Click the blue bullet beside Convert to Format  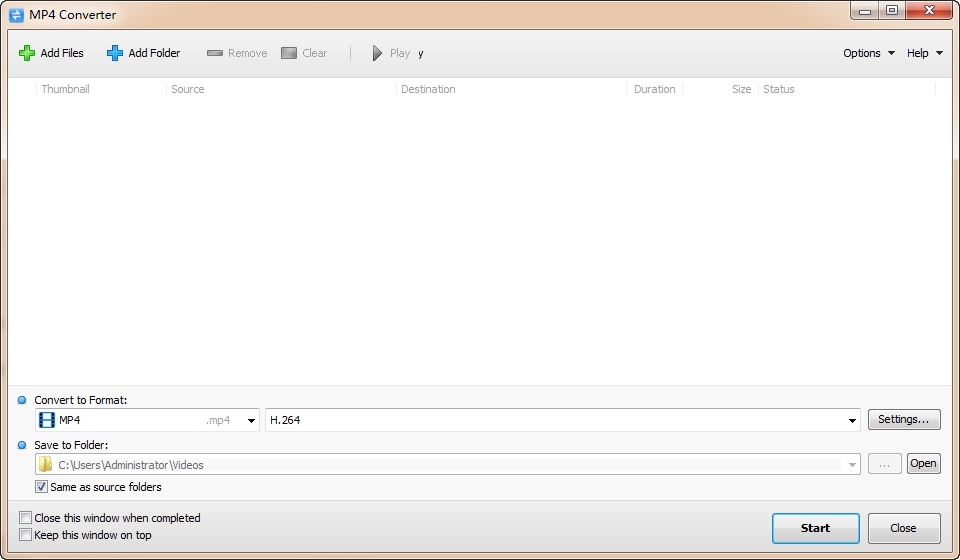pos(22,400)
